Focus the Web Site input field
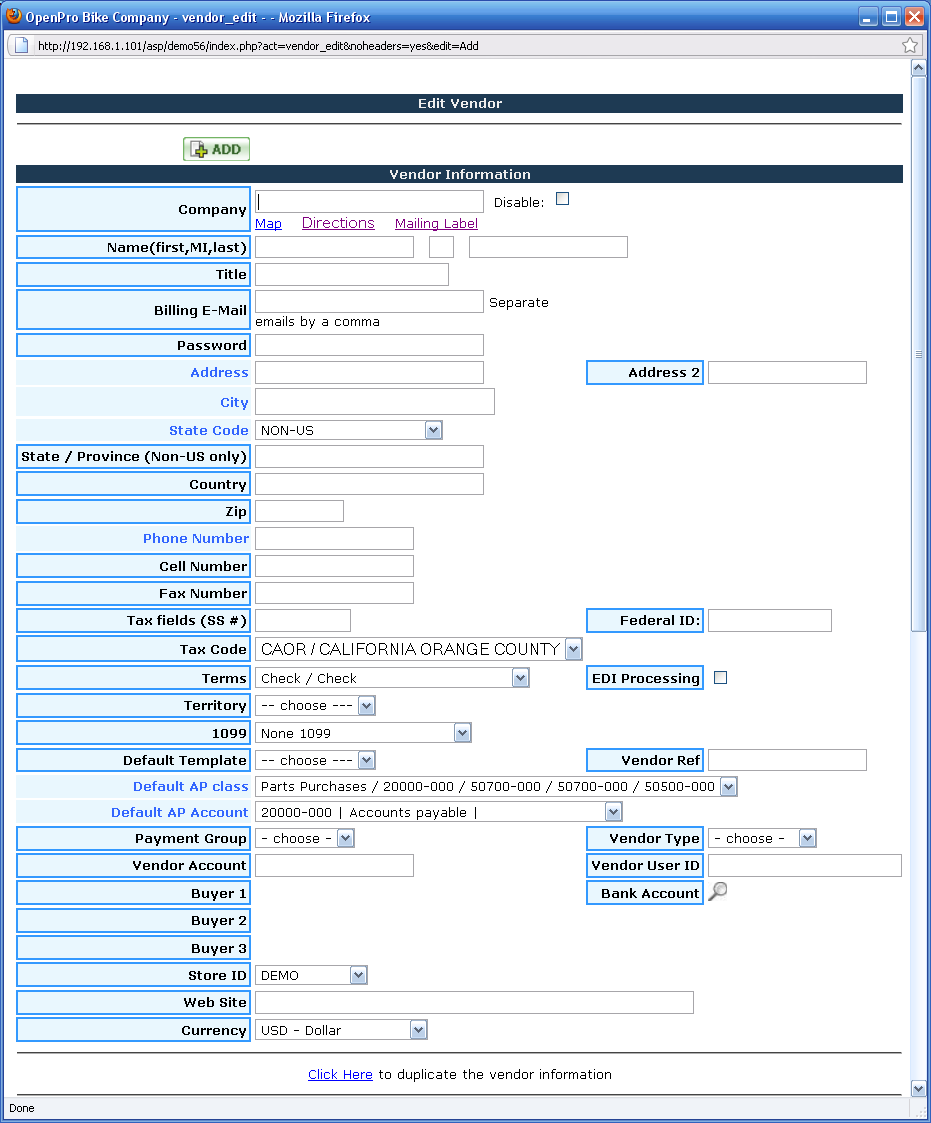This screenshot has width=931, height=1123. click(x=474, y=1002)
